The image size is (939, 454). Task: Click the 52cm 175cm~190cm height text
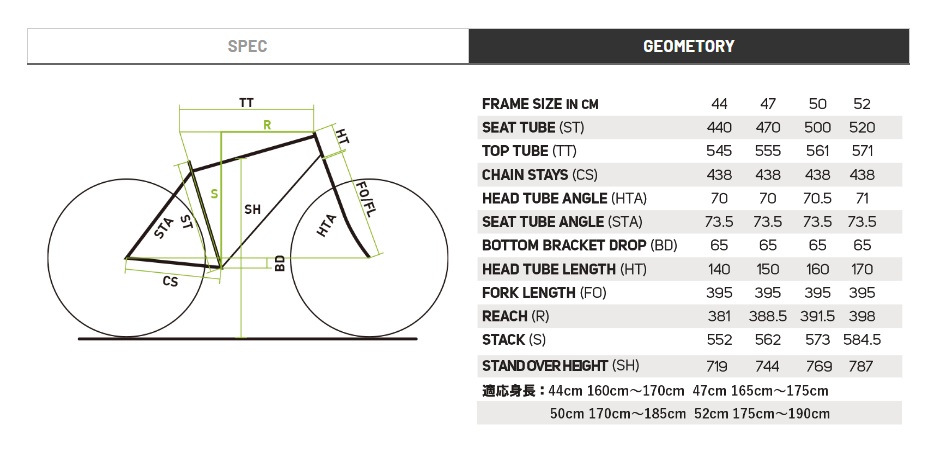762,413
